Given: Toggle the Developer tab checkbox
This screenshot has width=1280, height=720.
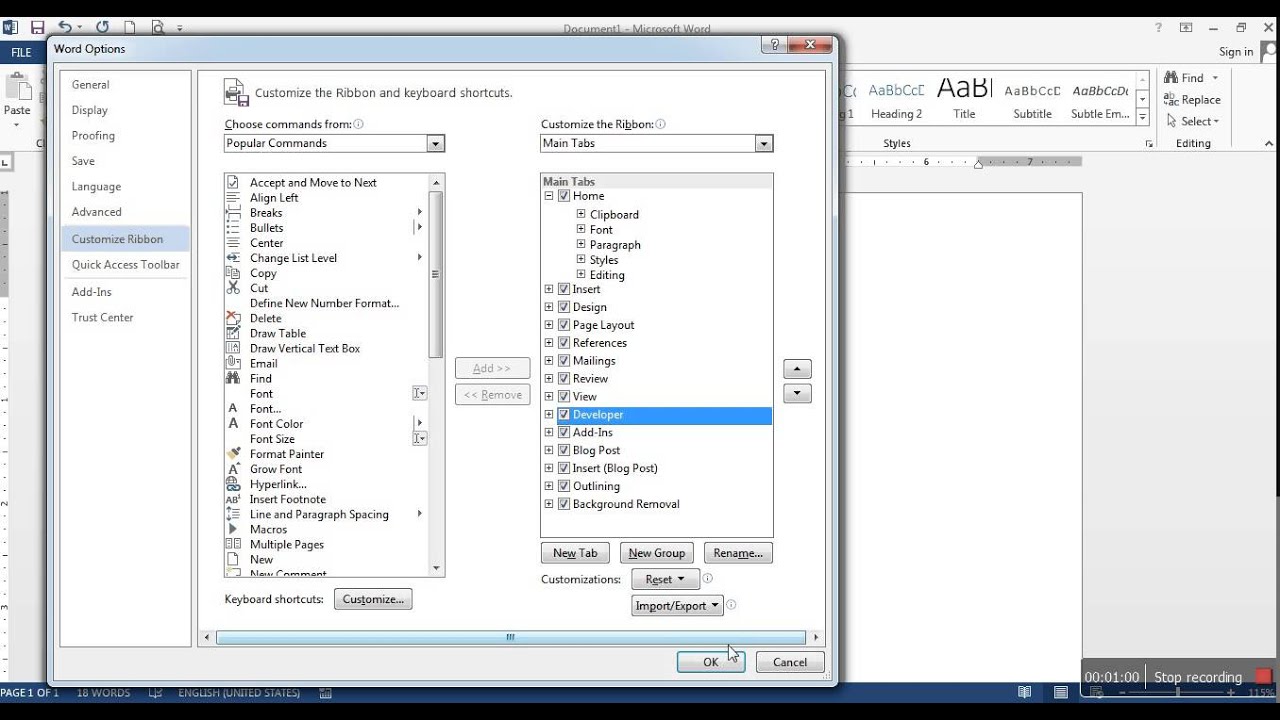Looking at the screenshot, I should point(564,415).
